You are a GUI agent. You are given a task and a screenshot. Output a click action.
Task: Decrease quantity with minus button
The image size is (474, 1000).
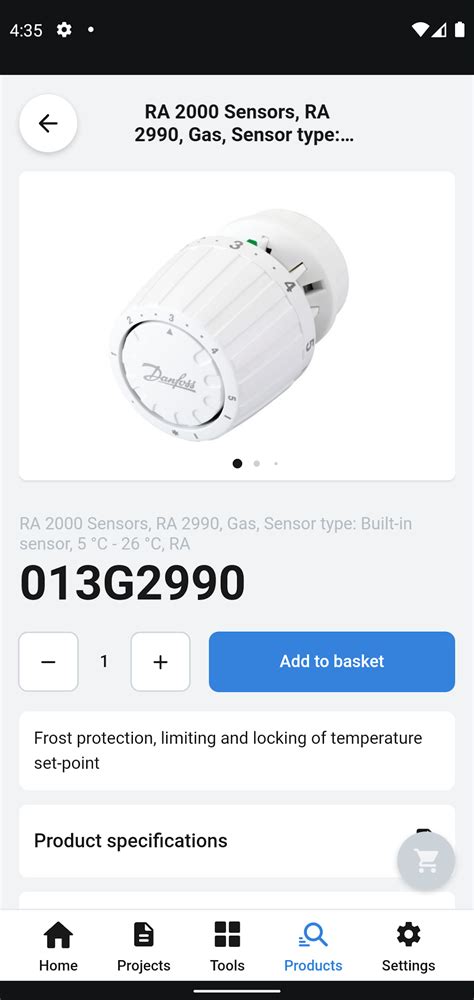point(48,661)
